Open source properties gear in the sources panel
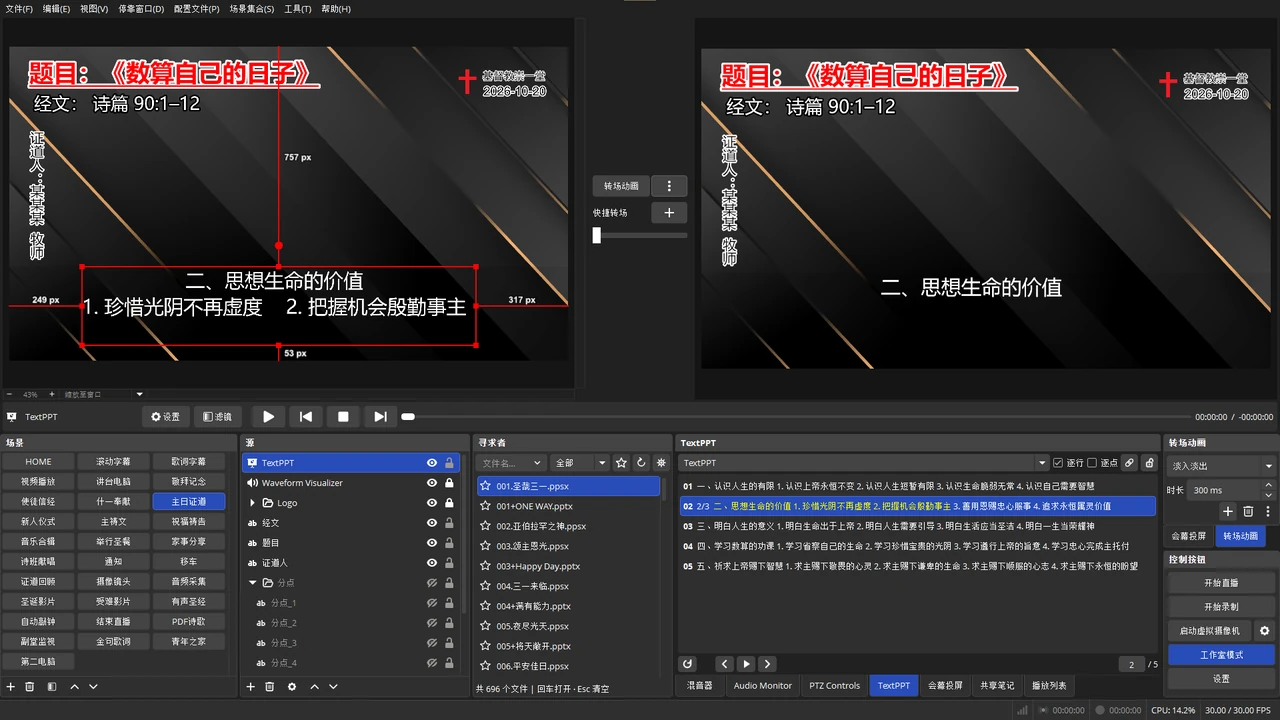Screen dimensions: 1280x720 pos(292,687)
